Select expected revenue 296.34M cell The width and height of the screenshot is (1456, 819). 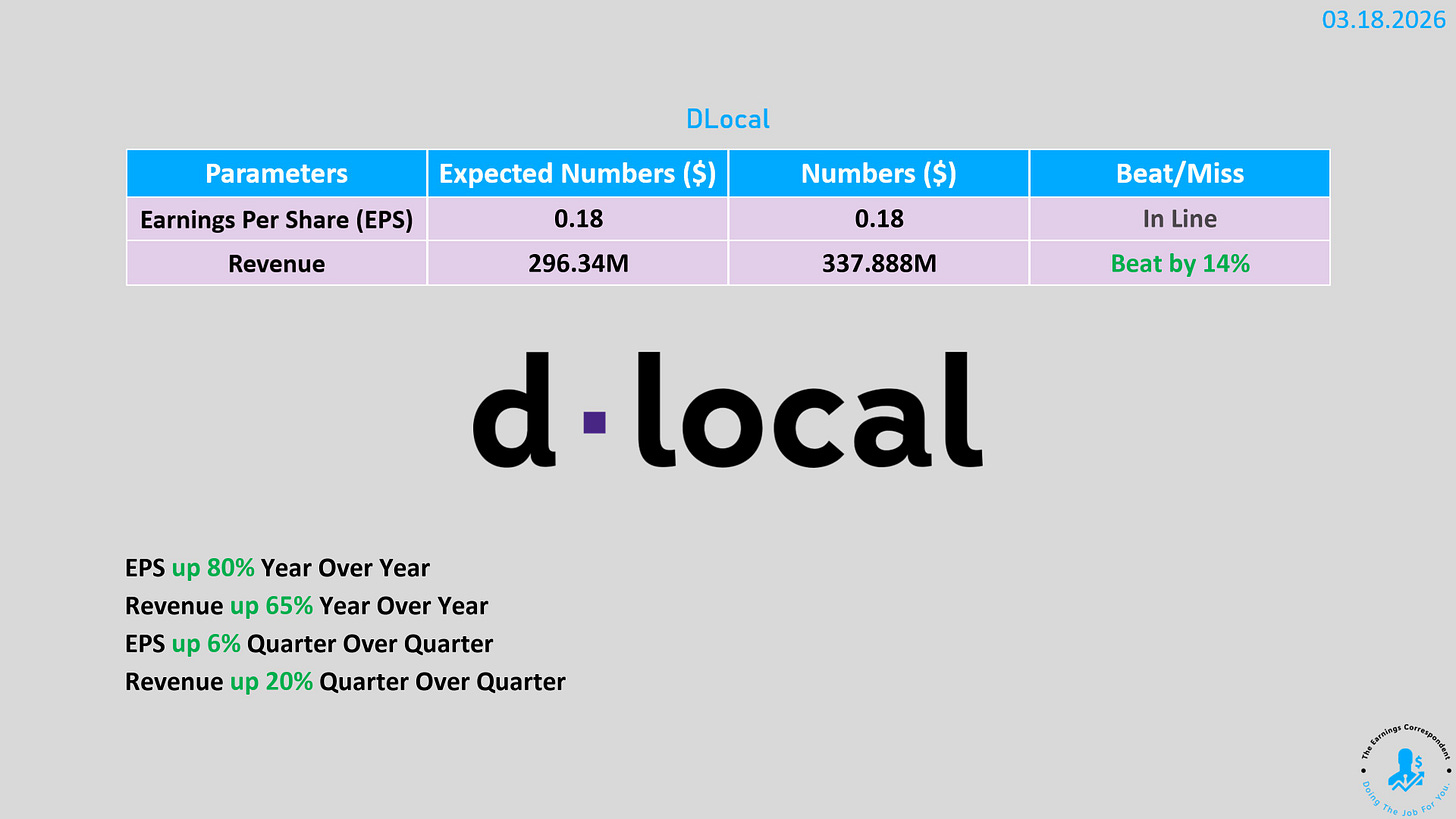coord(578,263)
